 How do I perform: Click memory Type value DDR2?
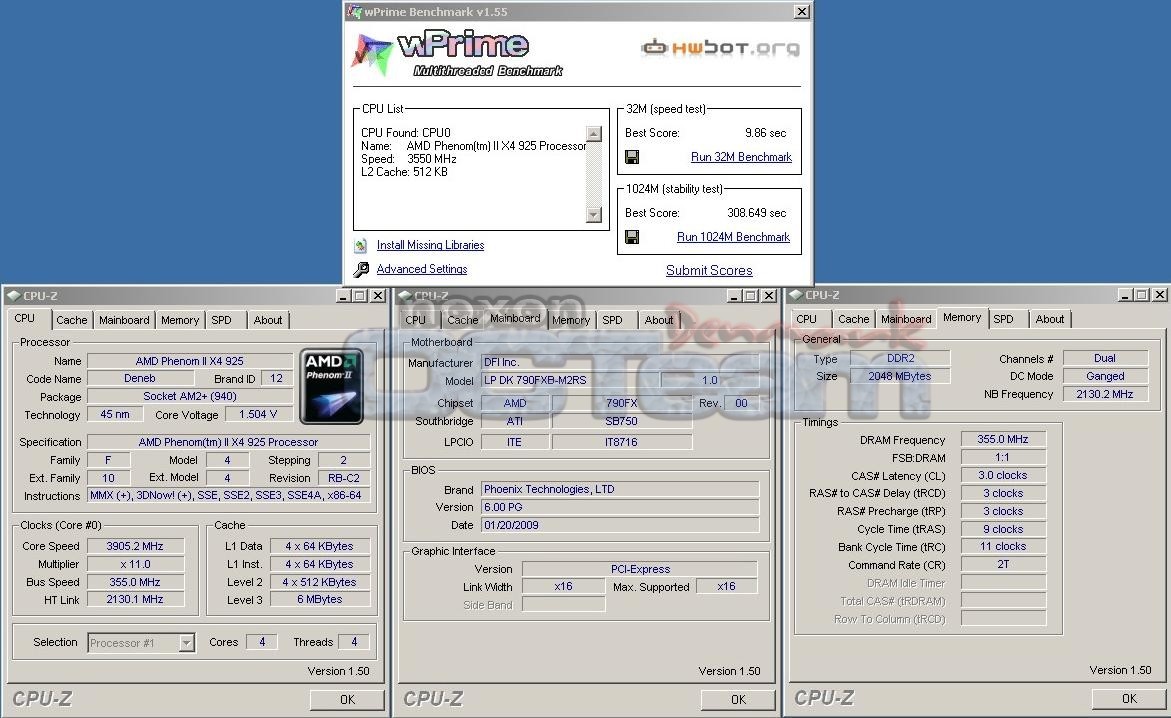[x=900, y=359]
